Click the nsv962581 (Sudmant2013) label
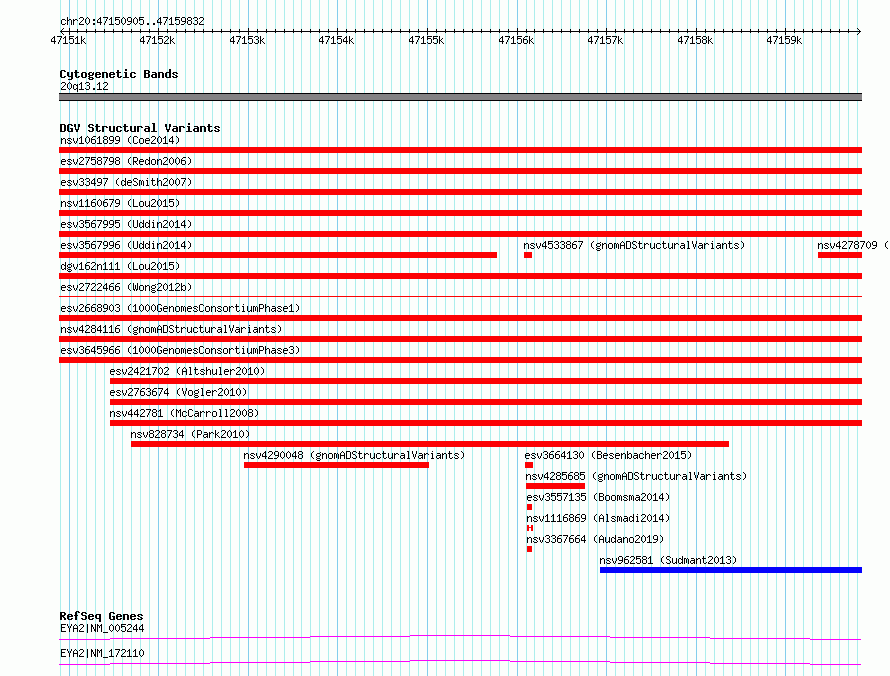Image resolution: width=890 pixels, height=676 pixels. pyautogui.click(x=668, y=560)
